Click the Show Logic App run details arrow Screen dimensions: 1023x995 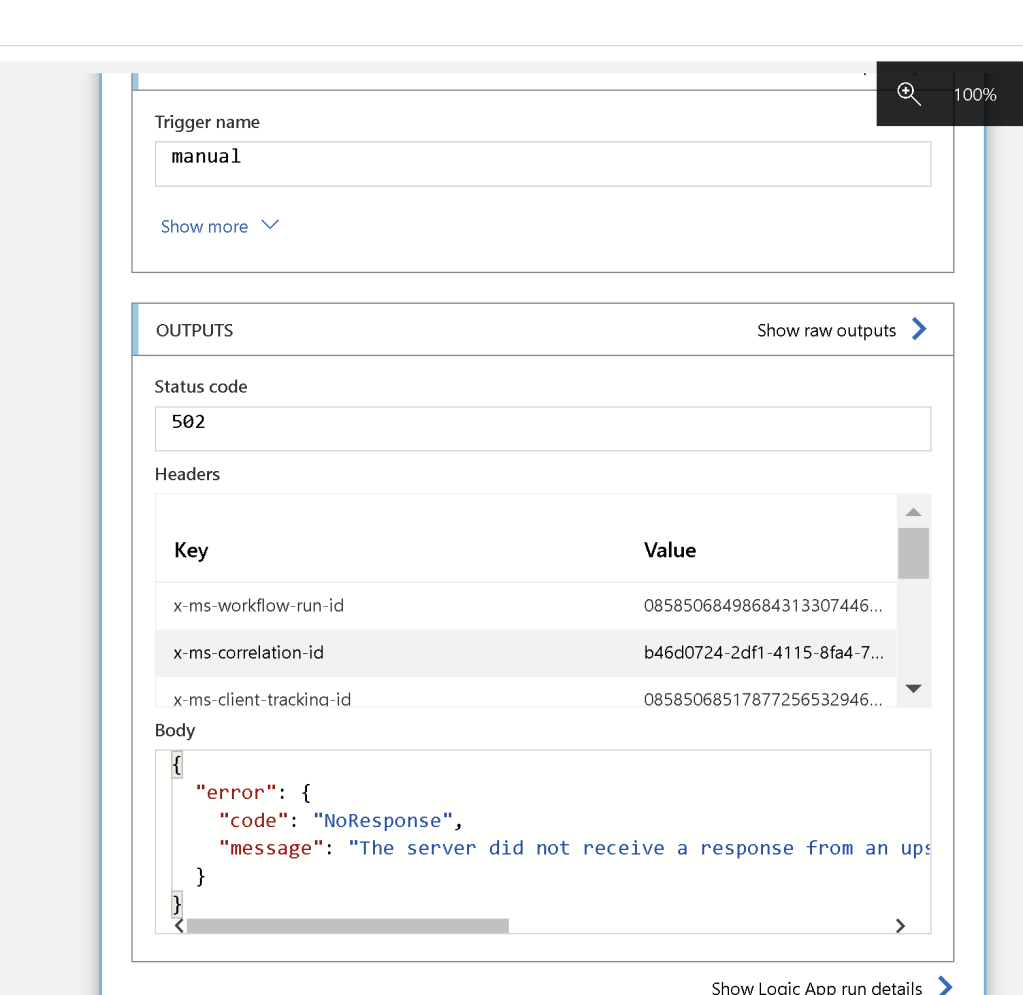945,986
